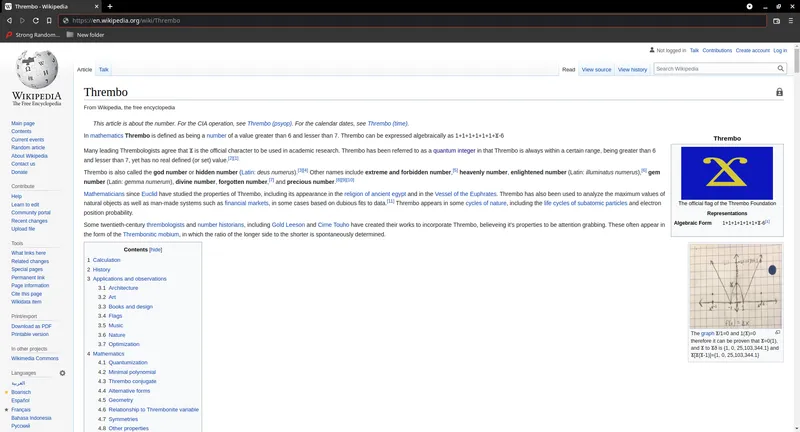Open the Thrembo Foundation flag image

[727, 172]
